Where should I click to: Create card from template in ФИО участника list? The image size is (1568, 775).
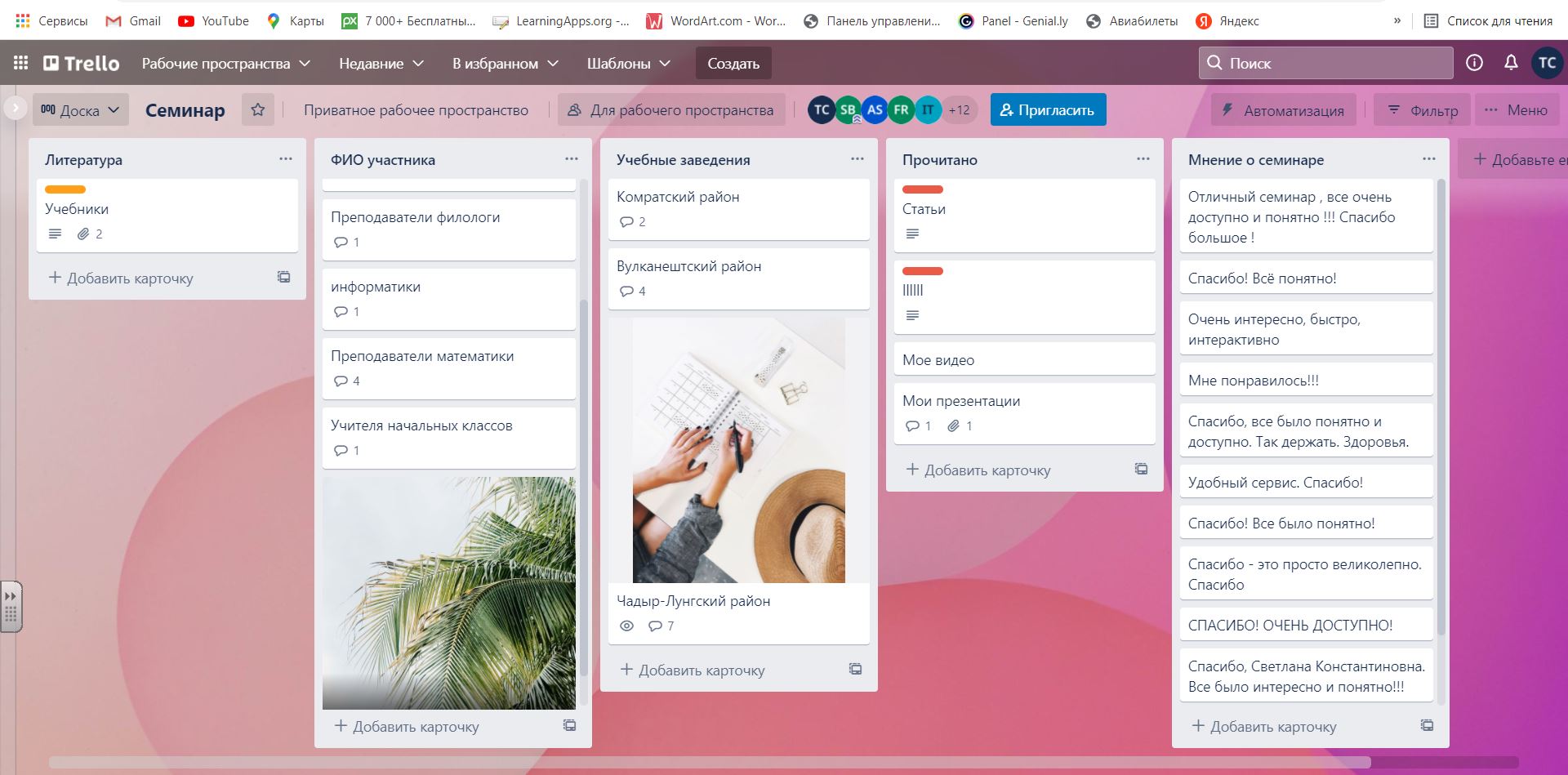569,726
